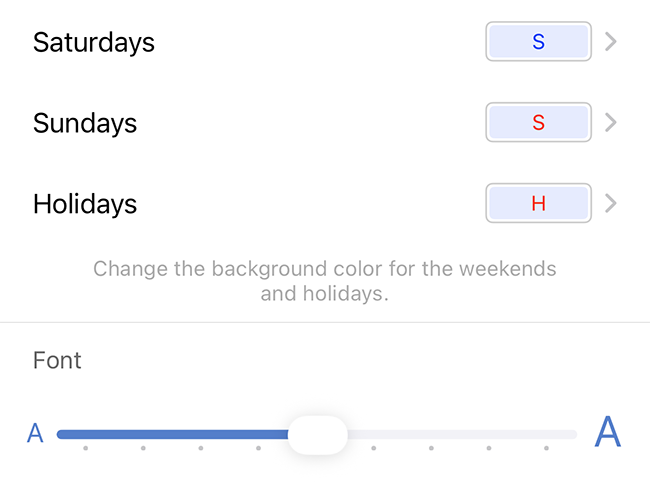The image size is (650, 500).
Task: Click the weekends and holidays description text
Action: [325, 281]
